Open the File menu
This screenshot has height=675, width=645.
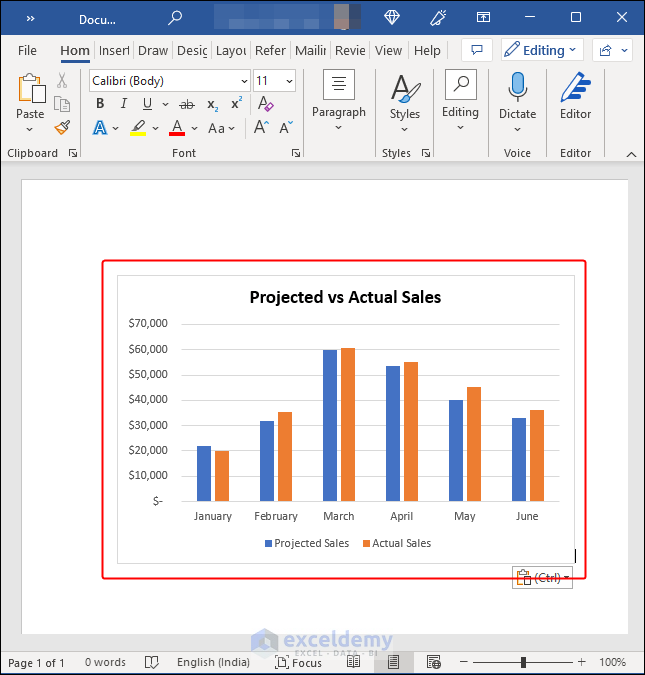coord(27,50)
